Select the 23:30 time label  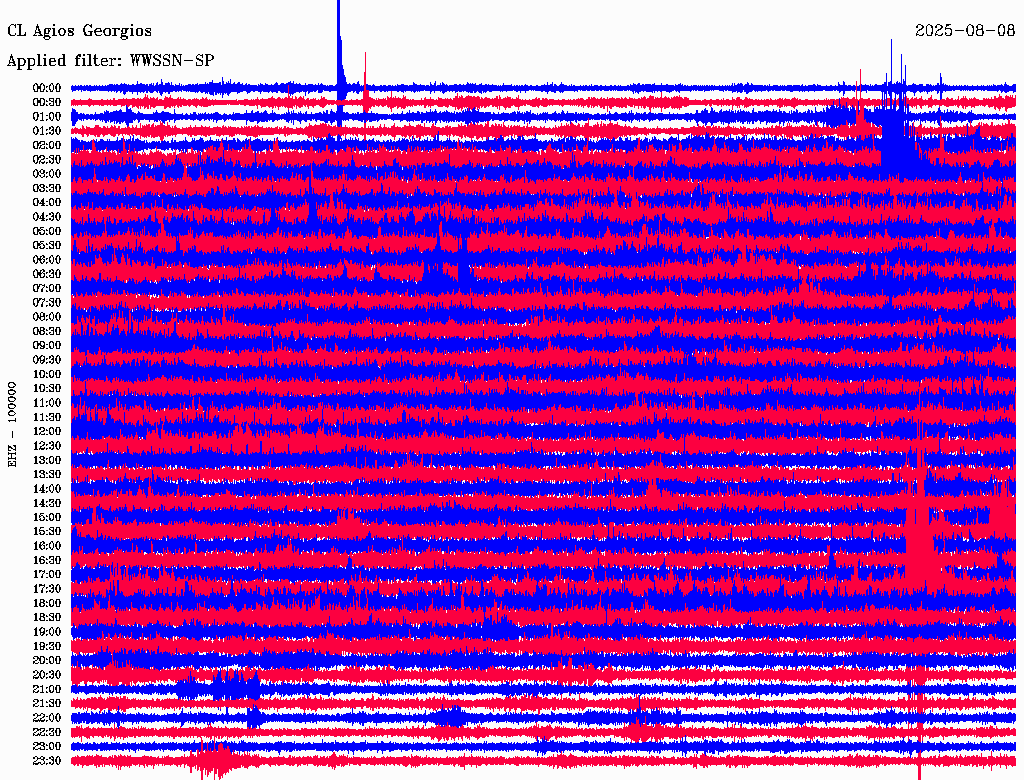pyautogui.click(x=47, y=760)
